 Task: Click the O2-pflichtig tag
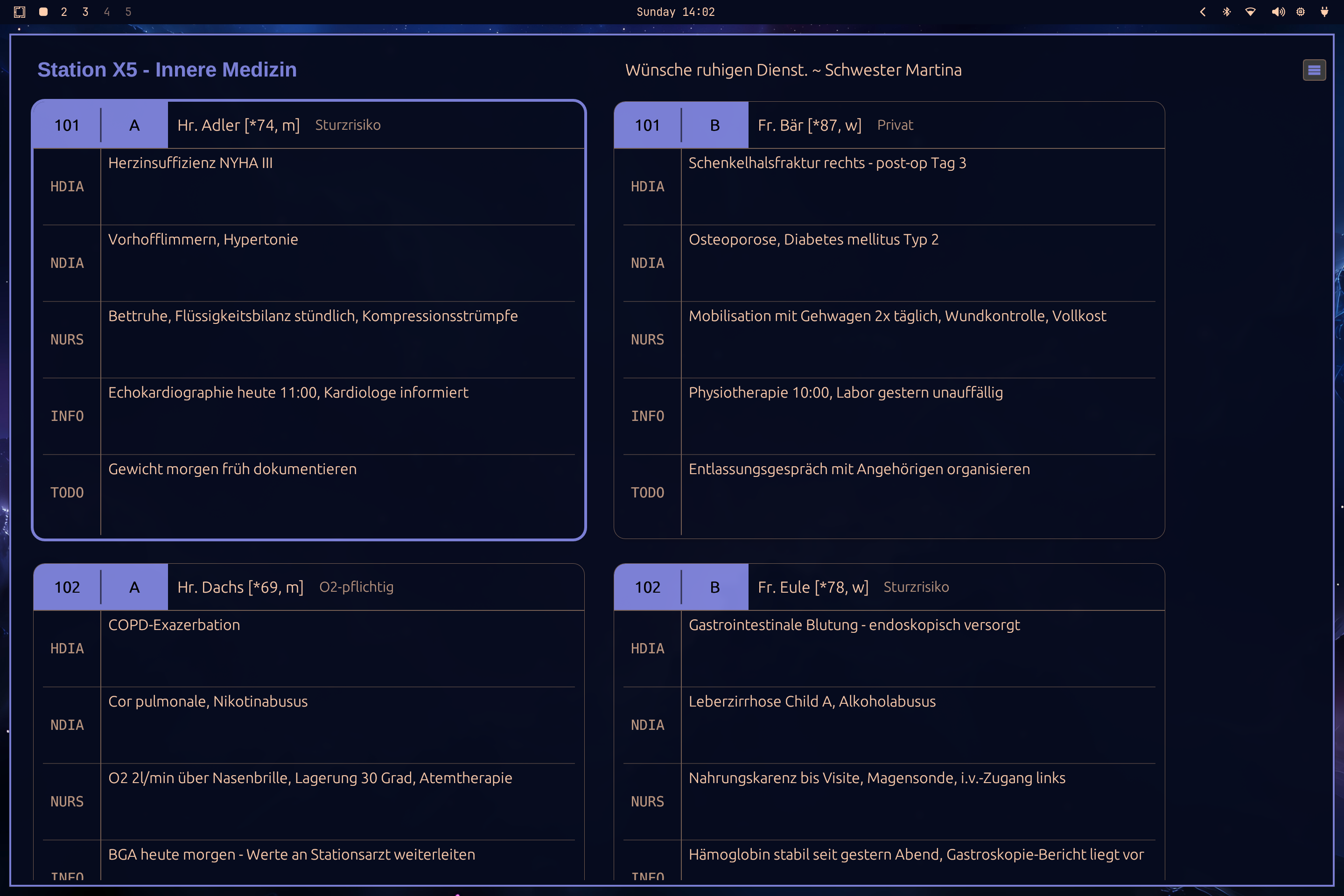click(x=357, y=587)
